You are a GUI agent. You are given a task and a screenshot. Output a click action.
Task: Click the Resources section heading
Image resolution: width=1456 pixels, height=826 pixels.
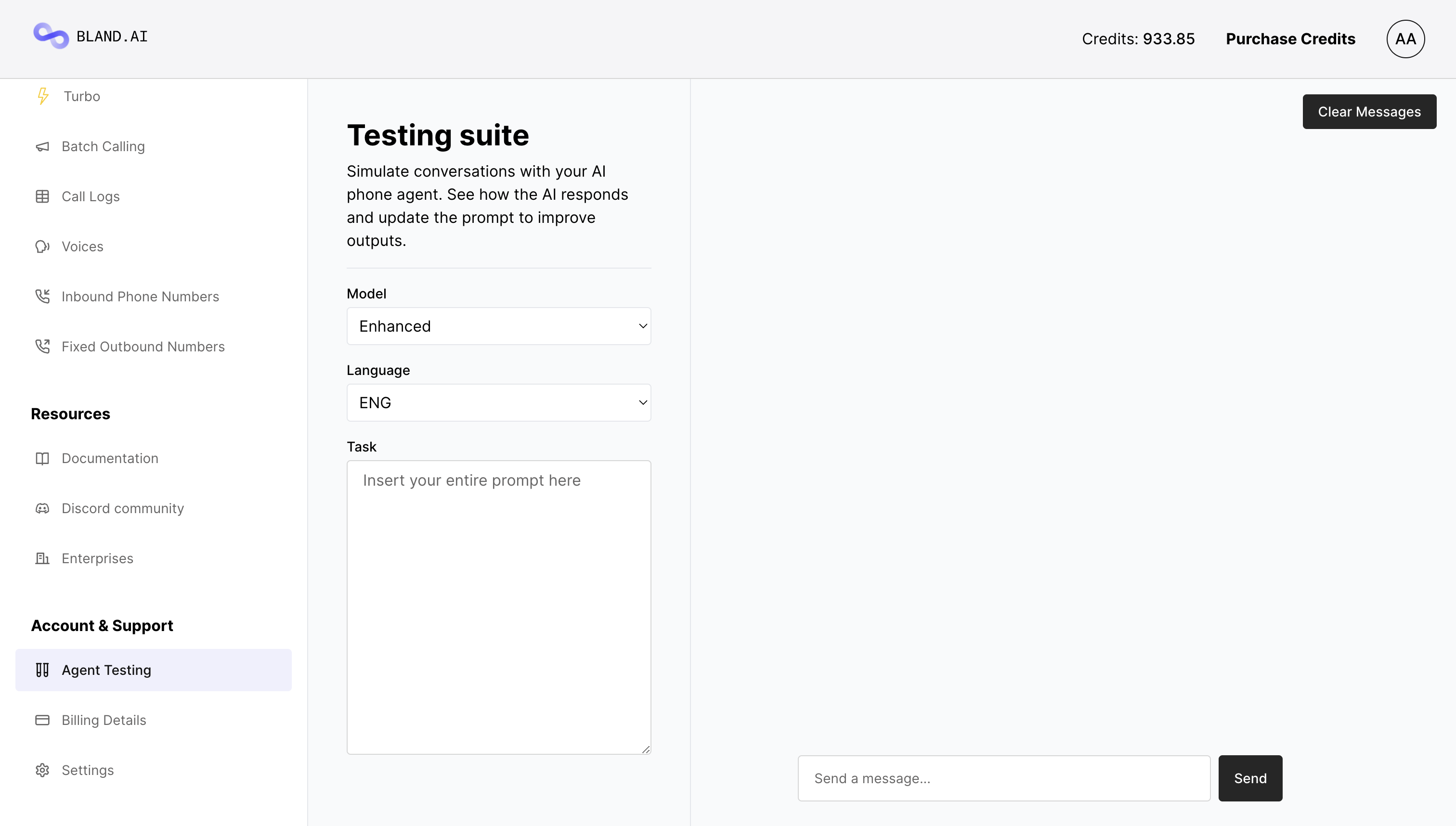click(70, 413)
